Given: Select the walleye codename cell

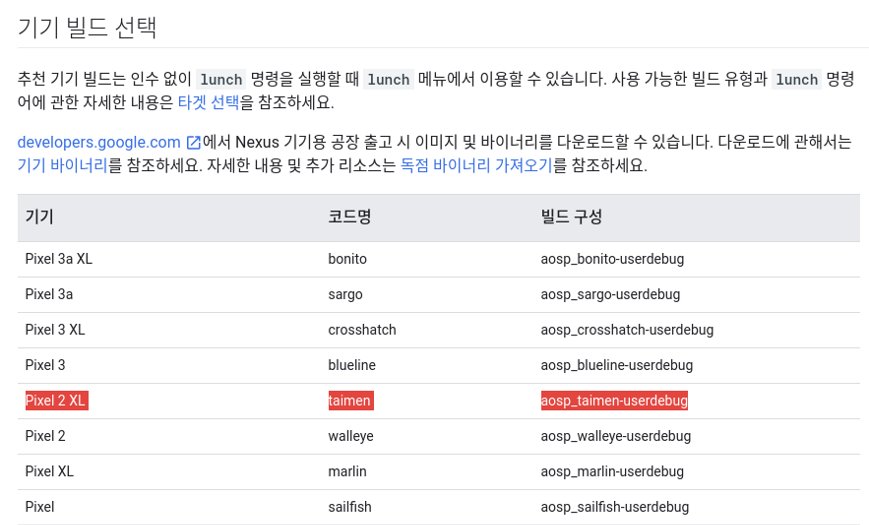Looking at the screenshot, I should [351, 436].
